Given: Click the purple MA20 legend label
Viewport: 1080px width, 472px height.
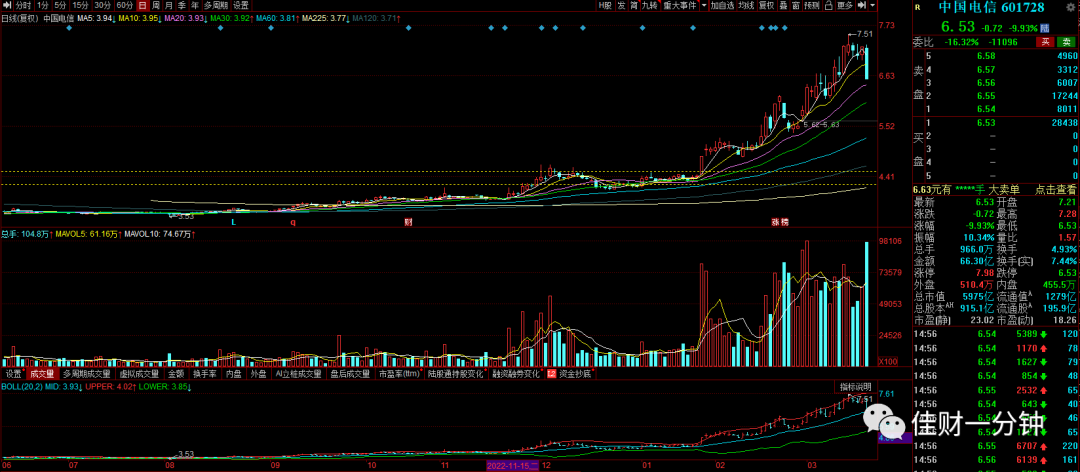Looking at the screenshot, I should pos(186,19).
